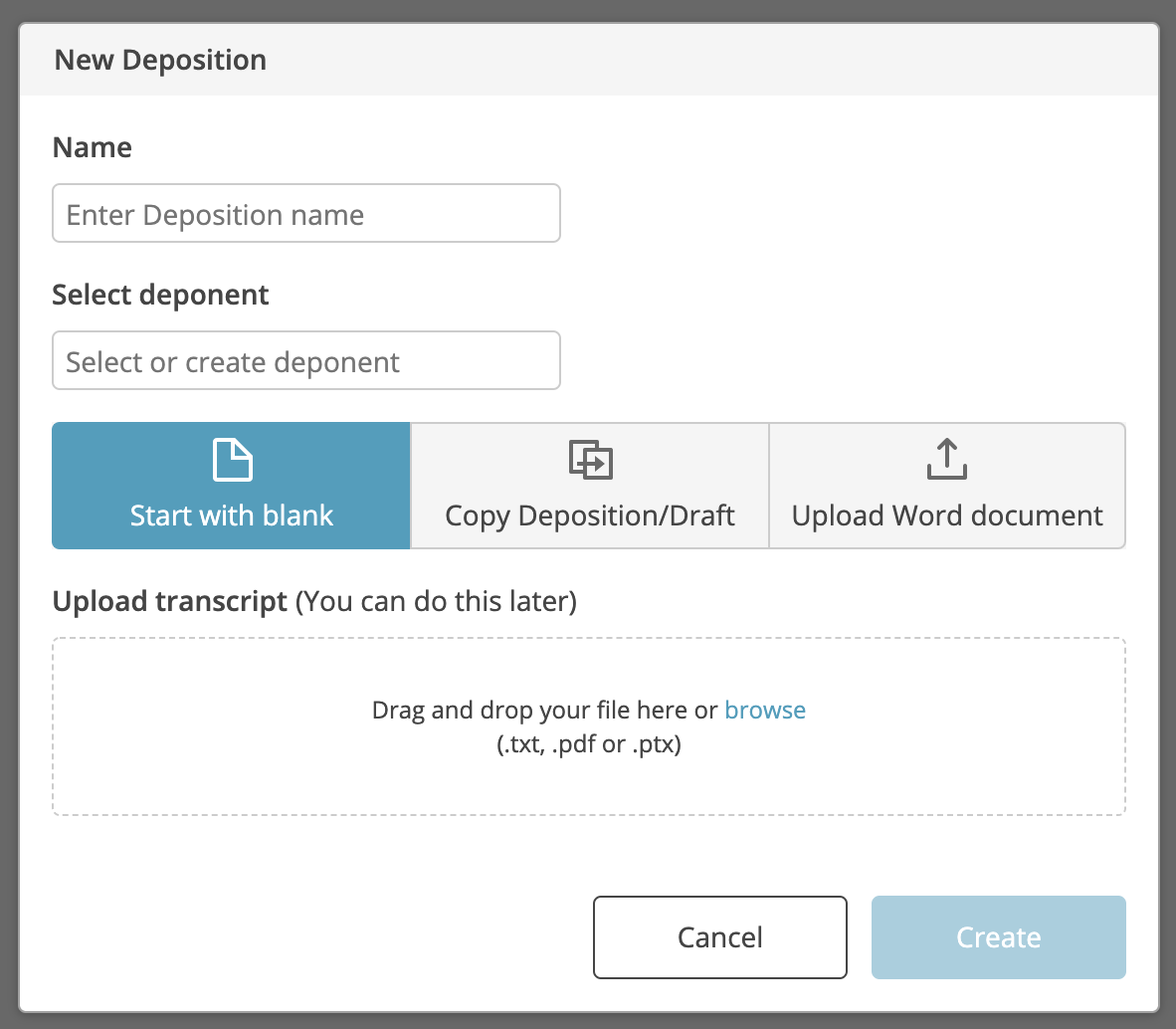The image size is (1176, 1029).
Task: Click the copy deposition icon
Action: 591,459
